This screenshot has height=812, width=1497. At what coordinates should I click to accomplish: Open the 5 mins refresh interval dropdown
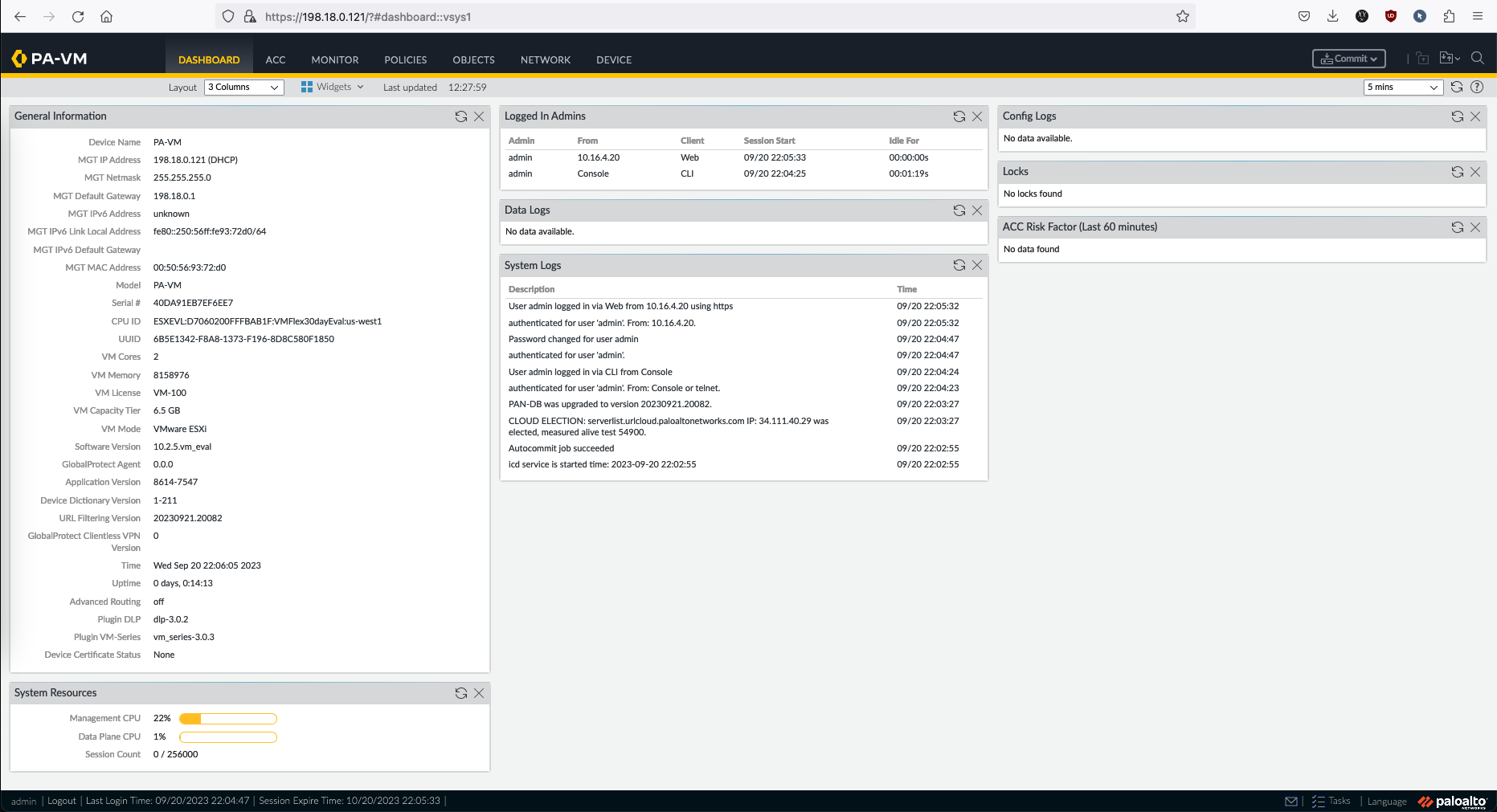1402,87
